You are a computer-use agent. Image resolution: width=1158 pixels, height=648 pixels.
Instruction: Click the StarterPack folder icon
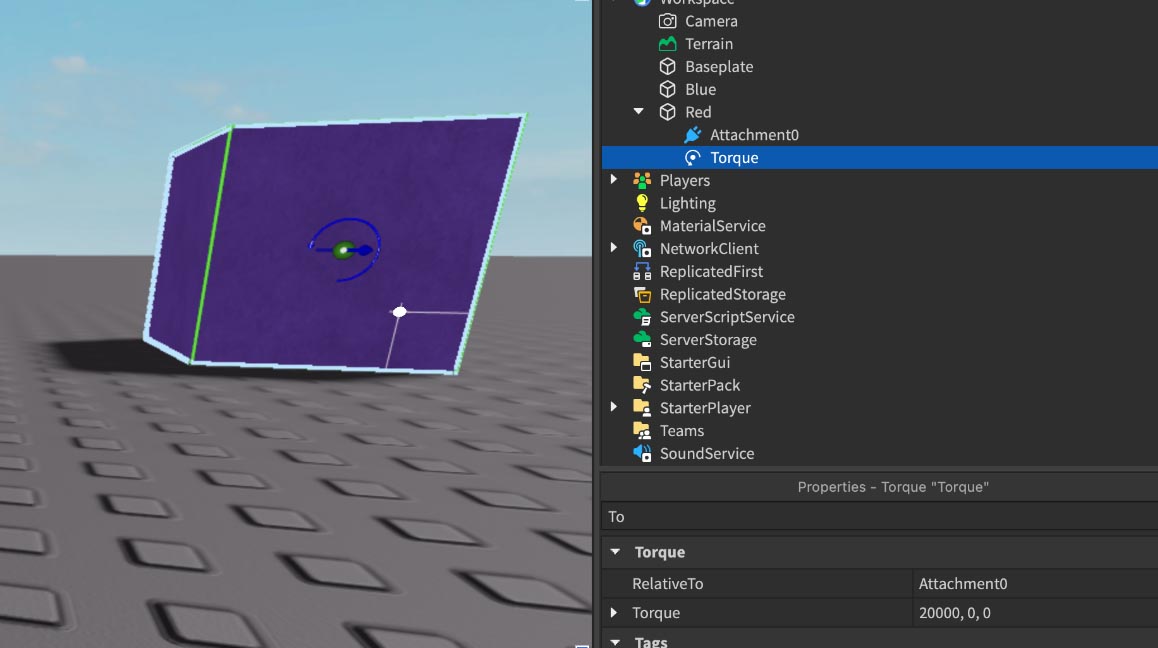[x=642, y=385]
